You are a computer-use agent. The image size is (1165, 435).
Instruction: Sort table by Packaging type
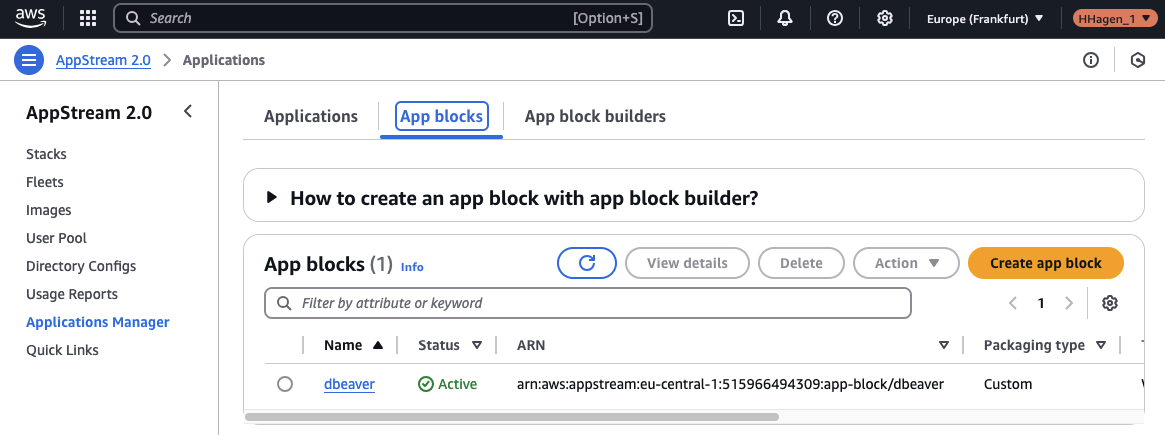[1101, 345]
